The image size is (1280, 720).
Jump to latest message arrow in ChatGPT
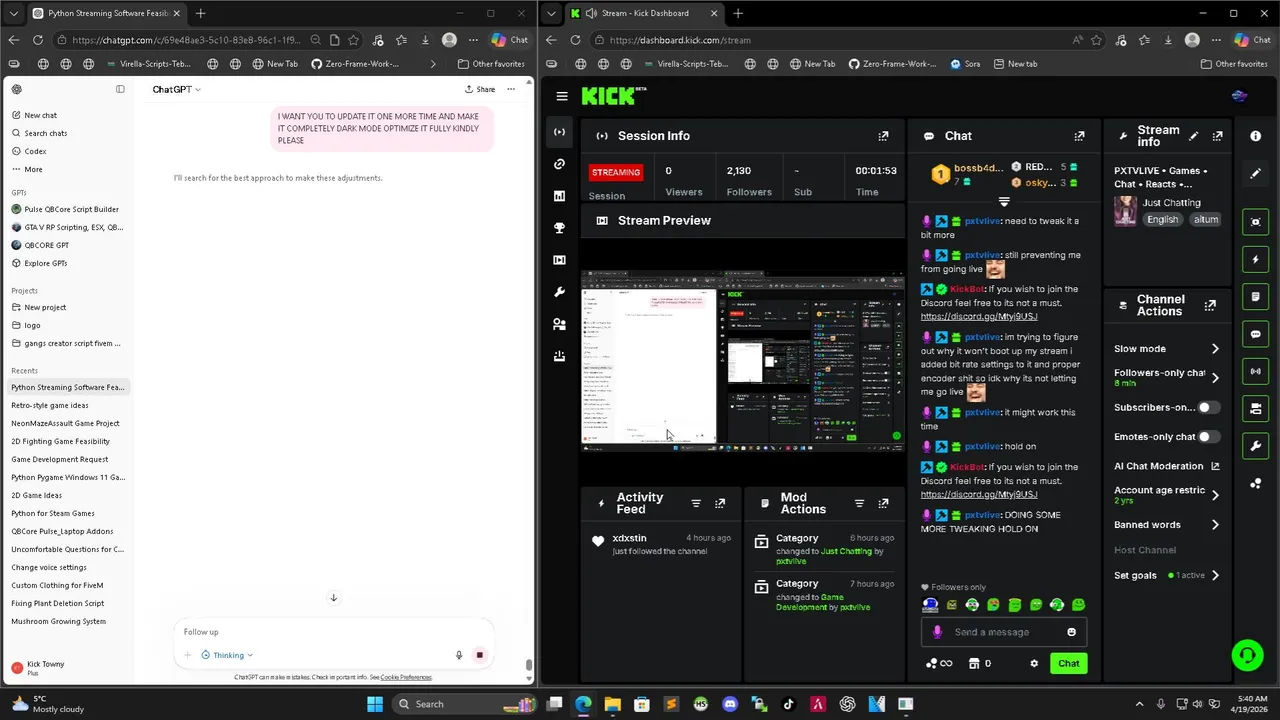click(x=334, y=598)
